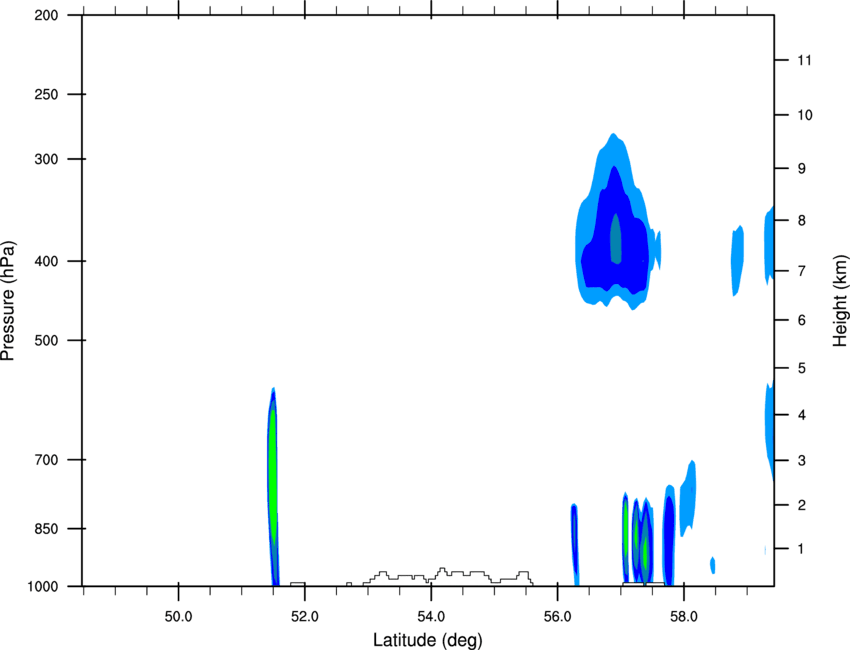Click the 52.0 latitude tick label
This screenshot has height=650, width=850.
(x=305, y=617)
